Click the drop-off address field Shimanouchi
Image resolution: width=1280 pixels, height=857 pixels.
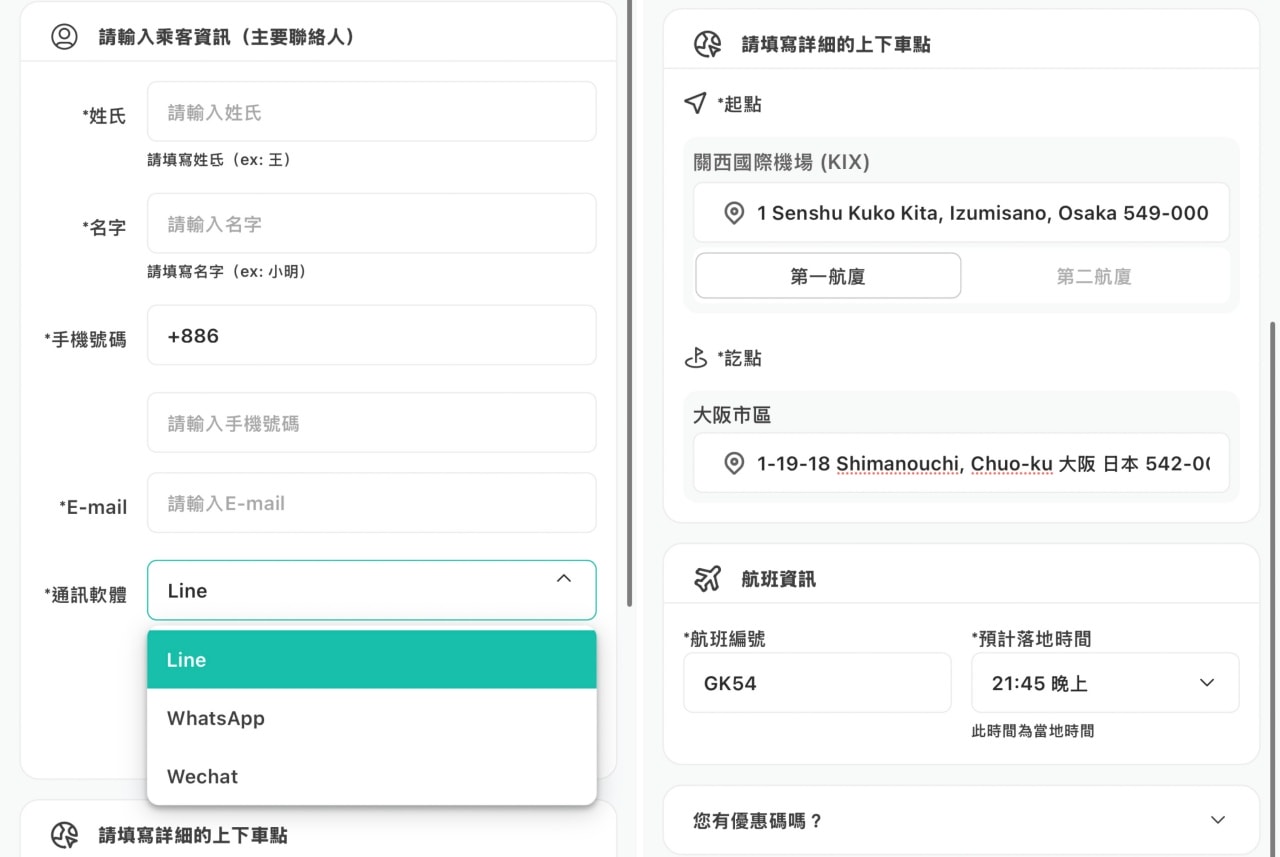pyautogui.click(x=961, y=463)
